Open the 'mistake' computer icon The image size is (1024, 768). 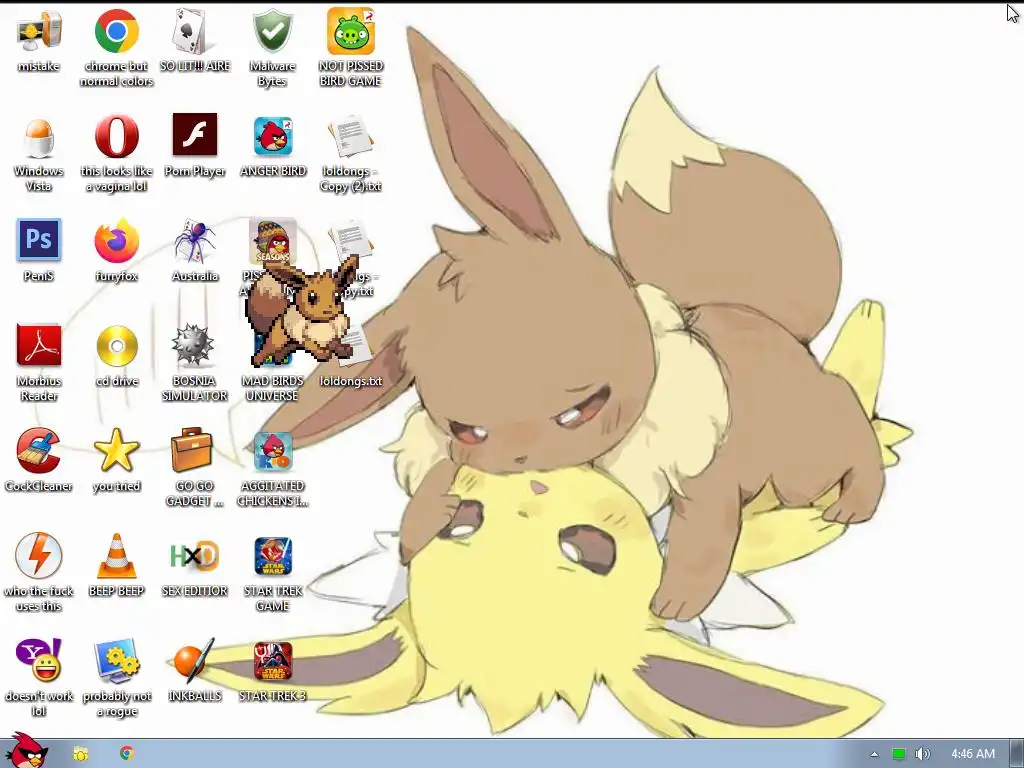pyautogui.click(x=39, y=31)
